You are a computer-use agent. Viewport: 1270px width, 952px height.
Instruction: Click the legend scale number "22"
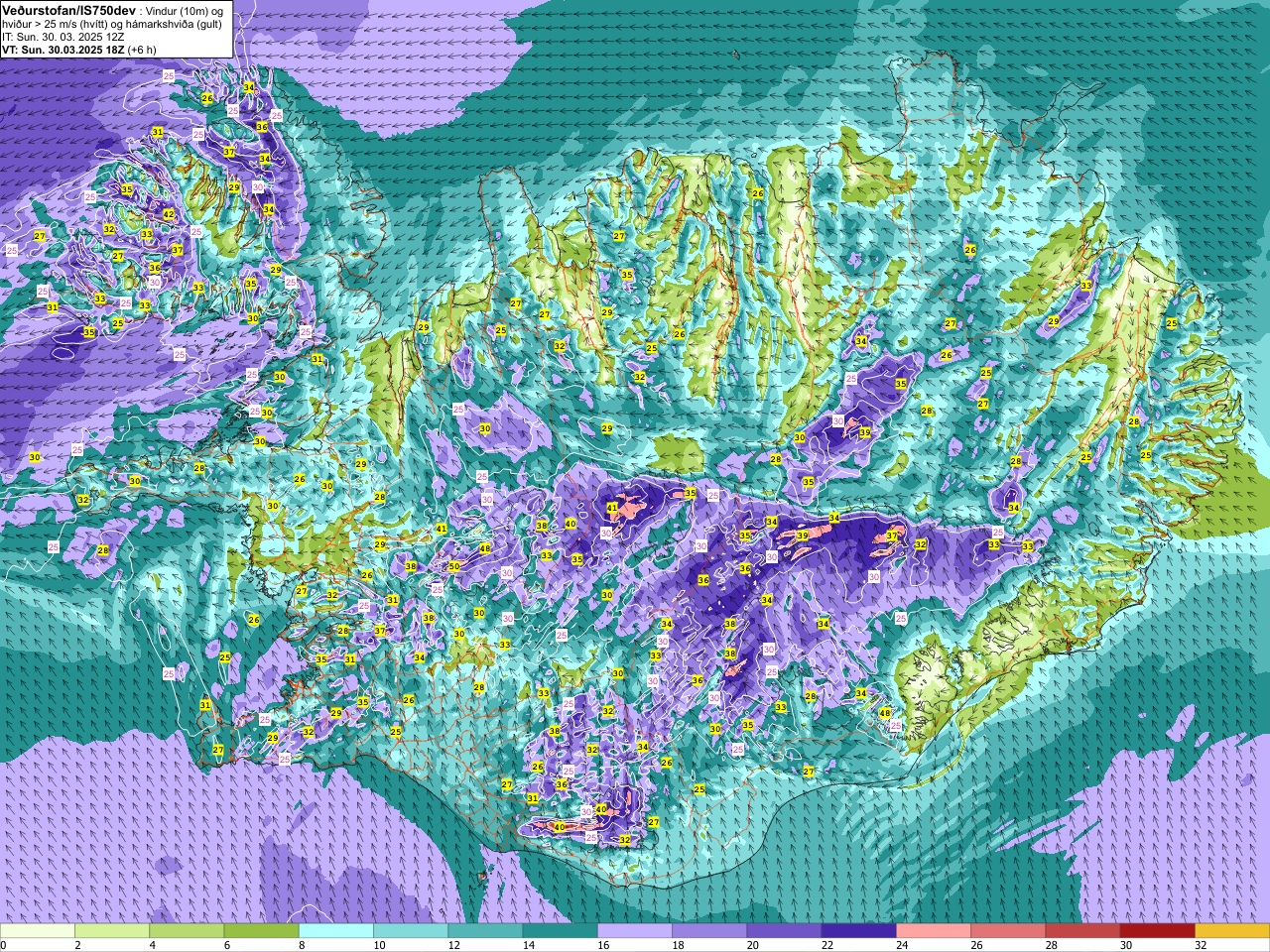pos(827,945)
